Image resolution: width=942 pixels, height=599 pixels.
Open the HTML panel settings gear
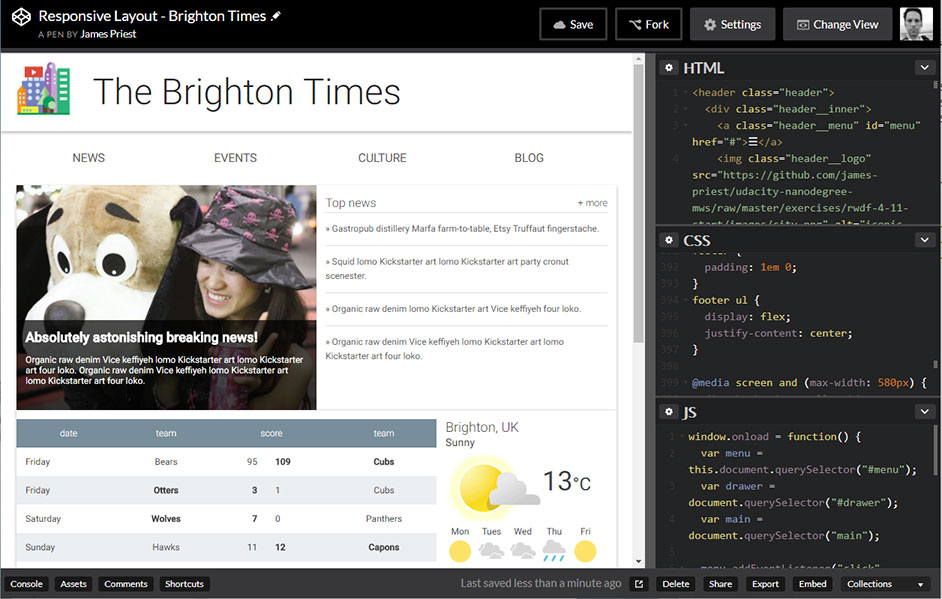[668, 67]
